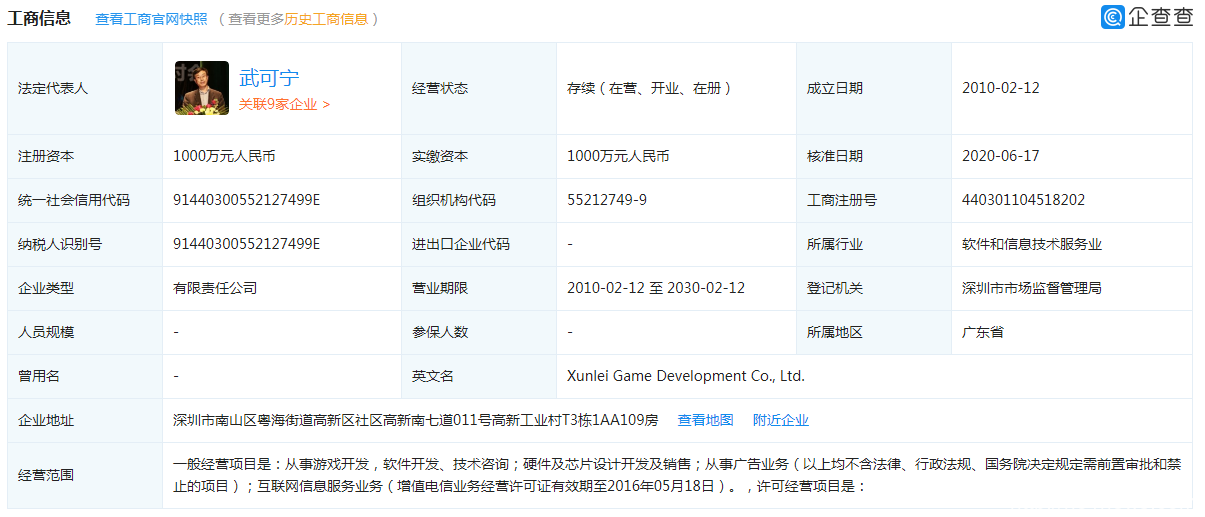Select 企业类型 label cell
Viewport: 1205px width, 517px height.
point(85,288)
